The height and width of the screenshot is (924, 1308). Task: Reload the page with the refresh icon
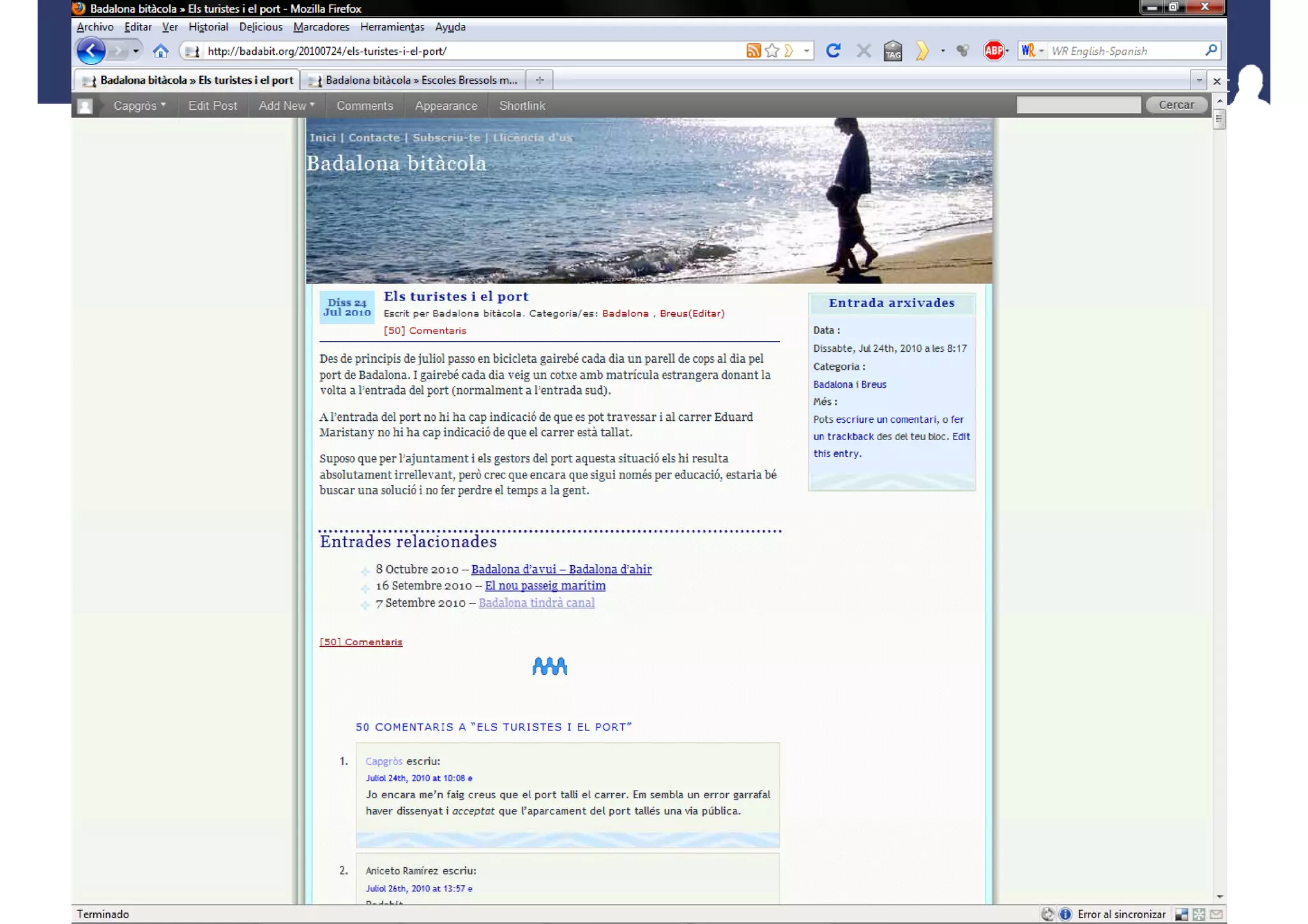coord(833,50)
